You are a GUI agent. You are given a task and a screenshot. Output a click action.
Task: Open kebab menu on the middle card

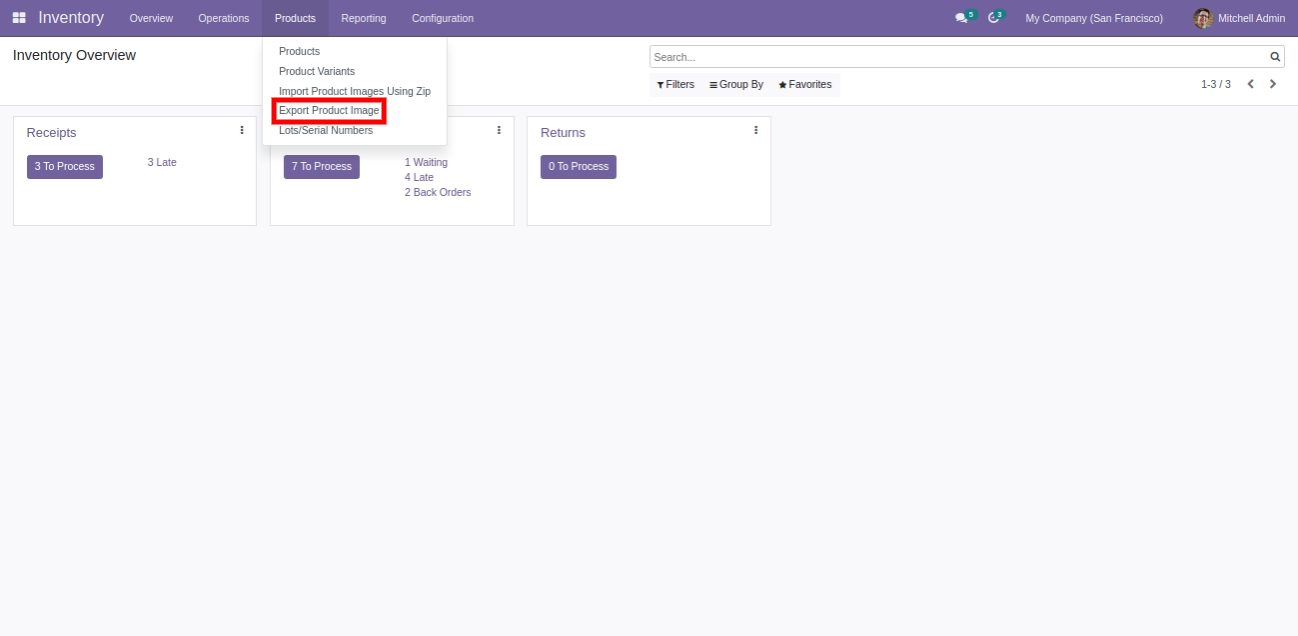point(499,130)
